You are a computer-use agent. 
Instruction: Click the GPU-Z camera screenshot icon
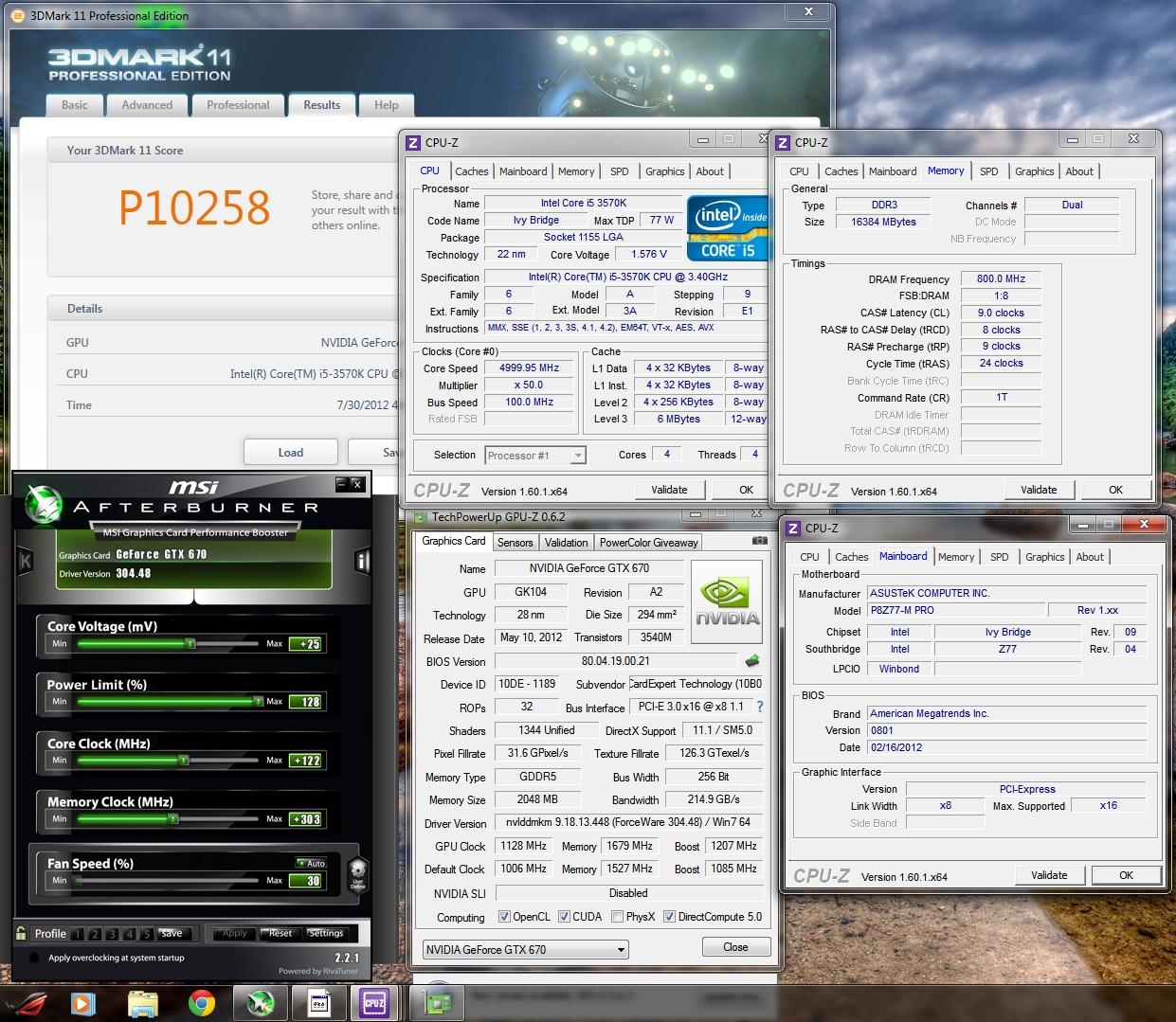(x=759, y=541)
